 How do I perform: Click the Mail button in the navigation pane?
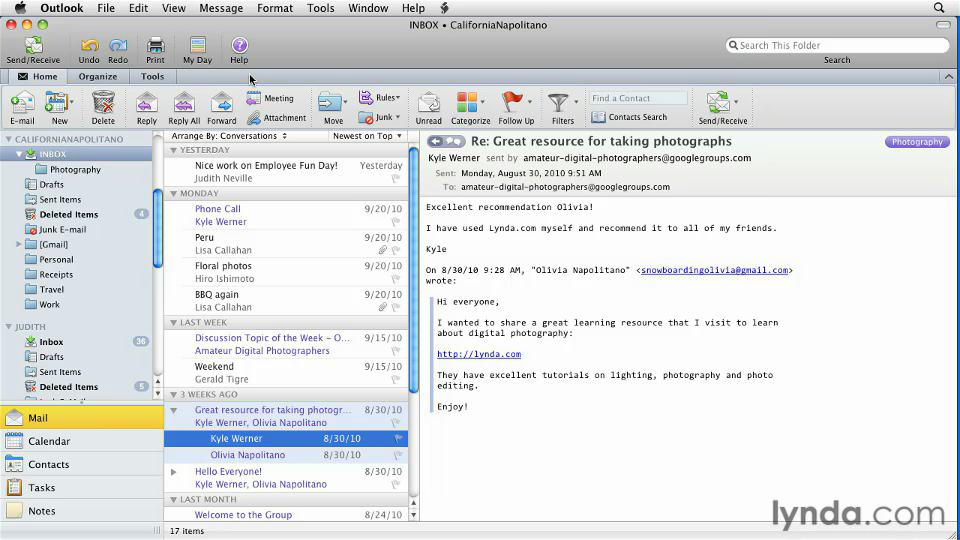pyautogui.click(x=82, y=418)
